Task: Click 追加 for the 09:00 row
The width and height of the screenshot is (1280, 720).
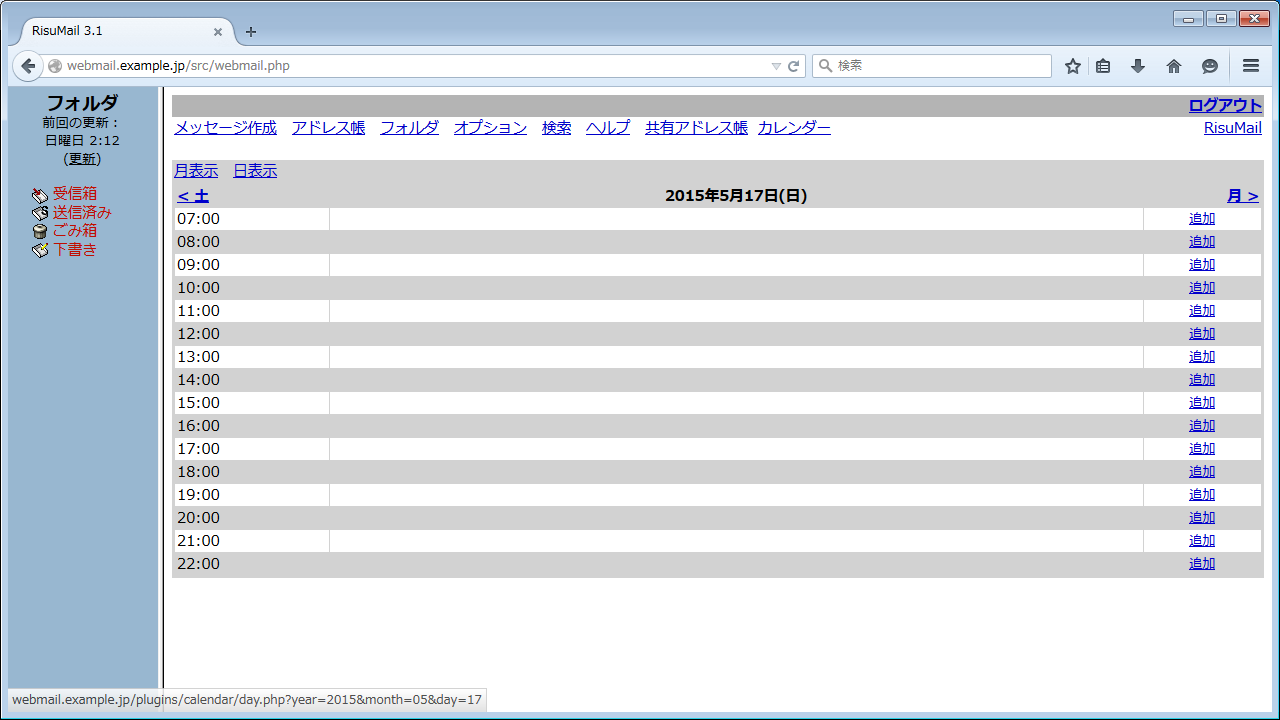Action: 1202,265
